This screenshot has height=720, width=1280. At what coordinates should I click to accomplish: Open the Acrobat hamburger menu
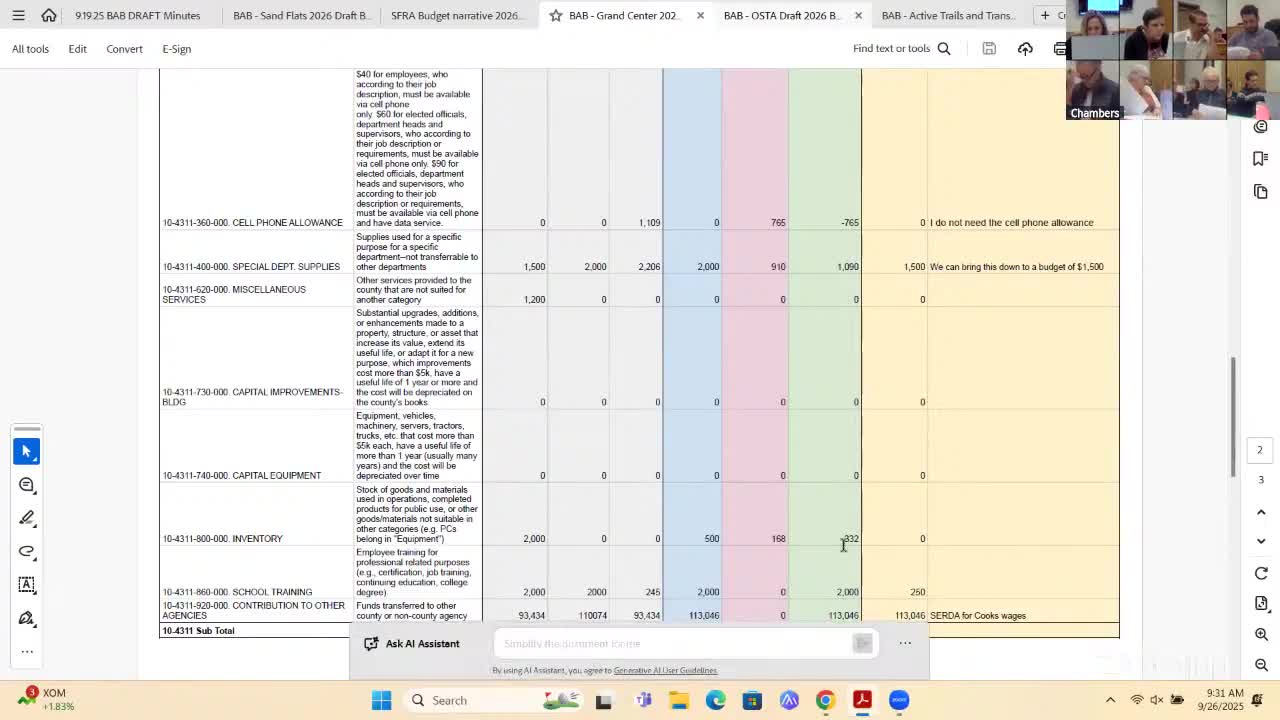click(x=18, y=15)
